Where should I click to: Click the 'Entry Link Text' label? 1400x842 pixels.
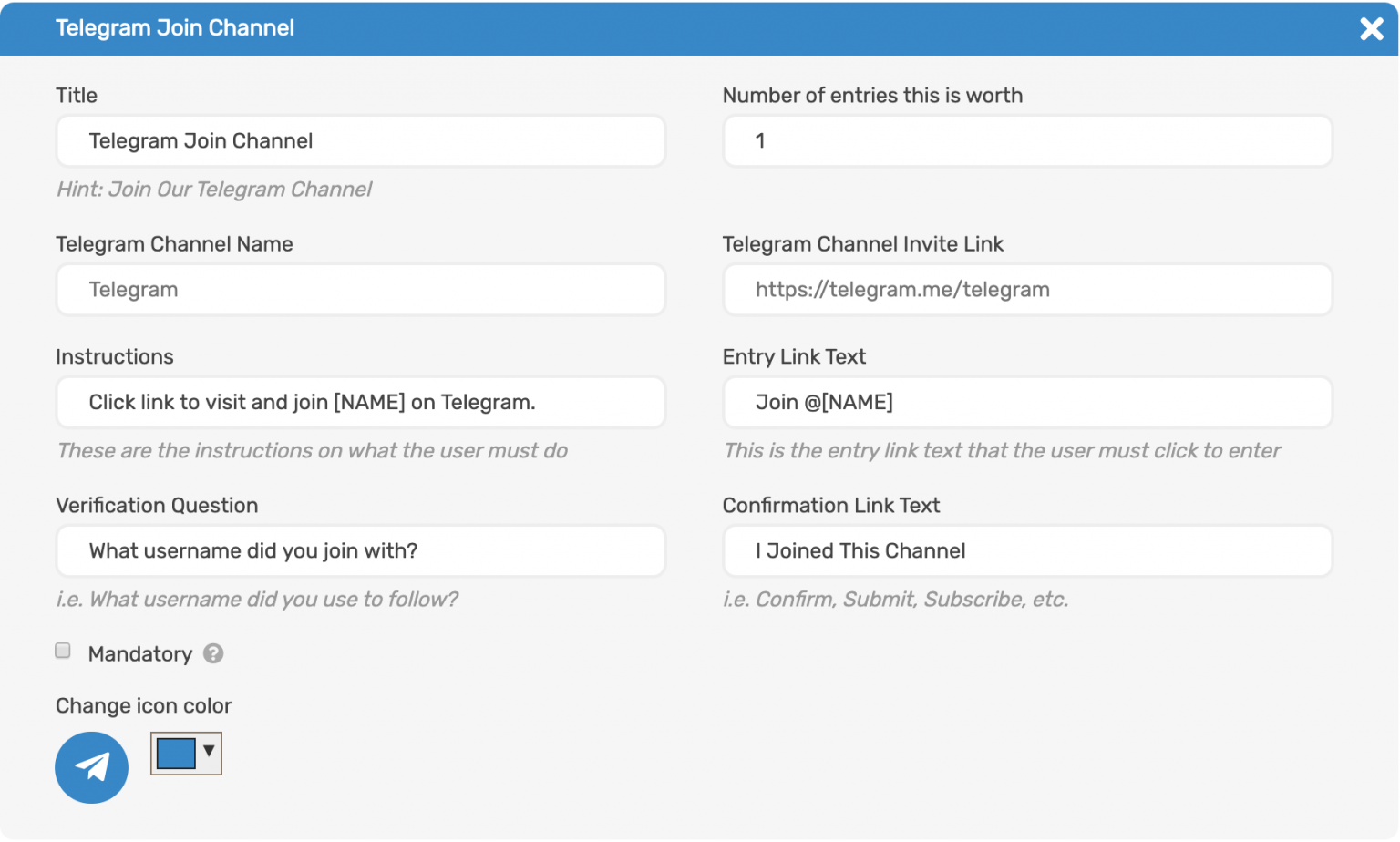794,357
